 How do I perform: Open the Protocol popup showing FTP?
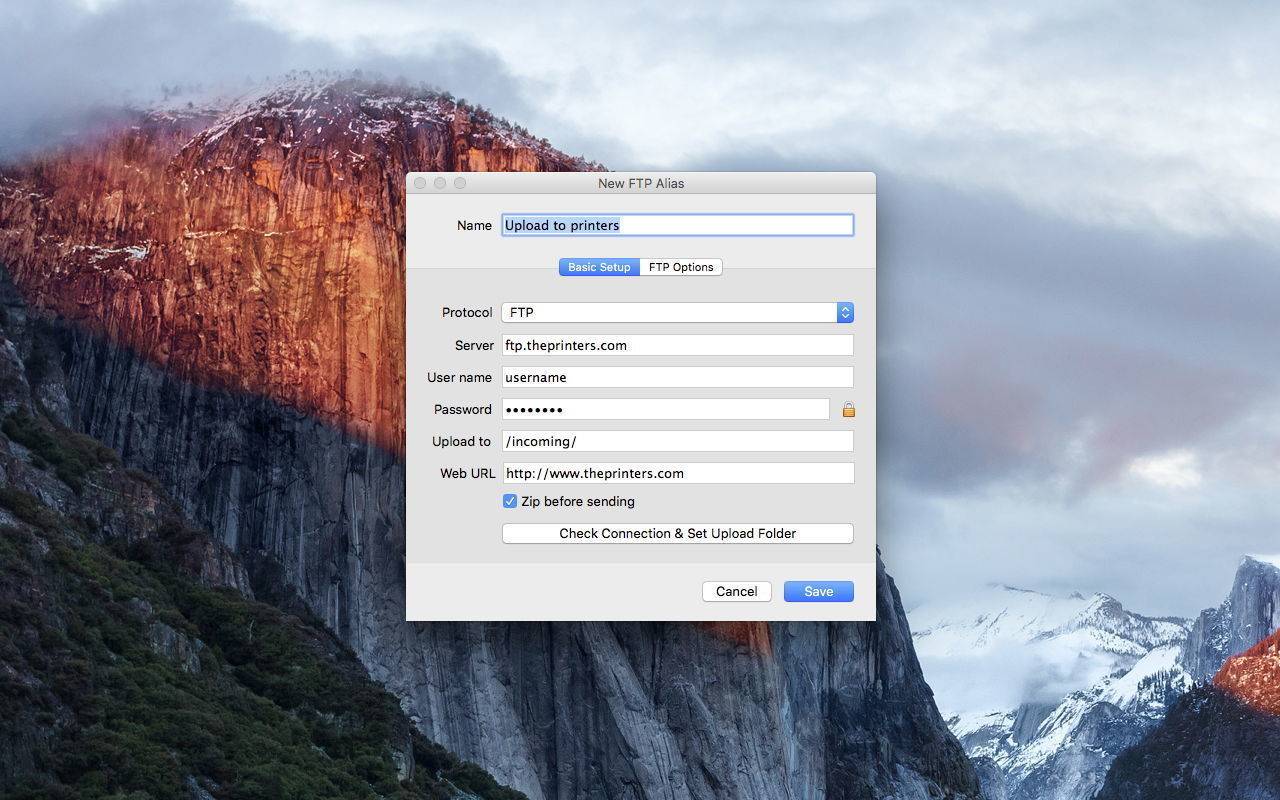(677, 312)
